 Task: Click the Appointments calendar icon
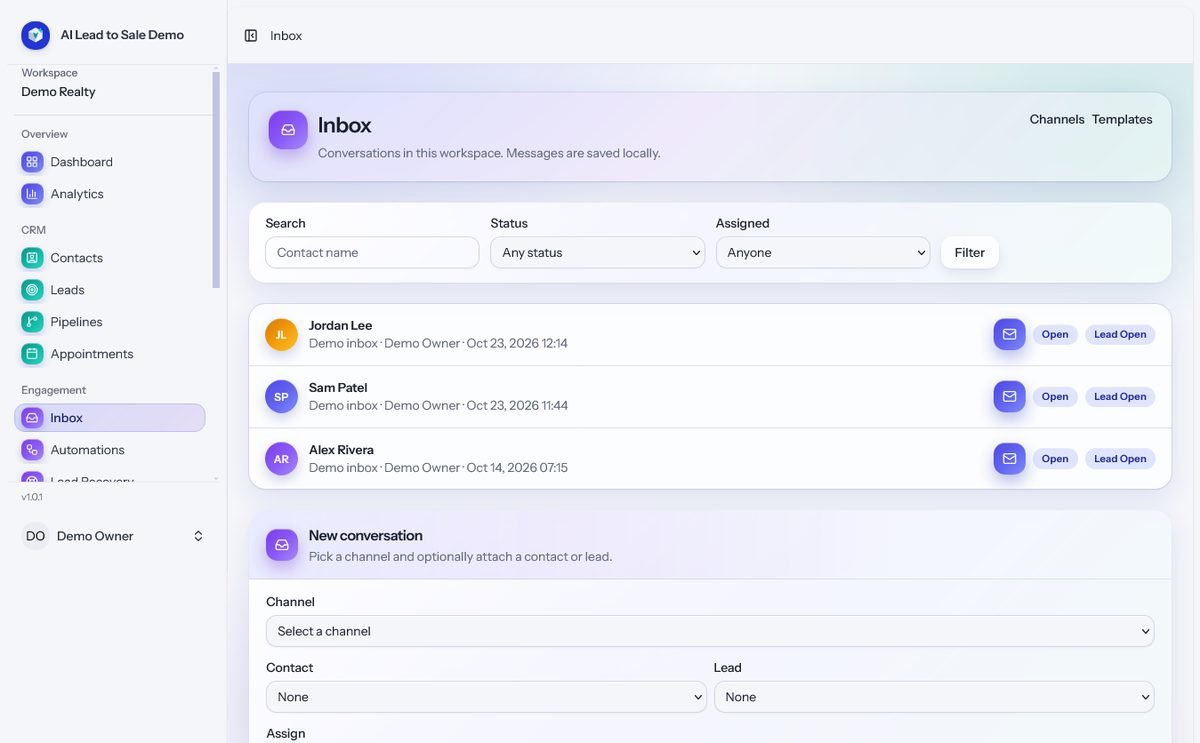(x=33, y=354)
